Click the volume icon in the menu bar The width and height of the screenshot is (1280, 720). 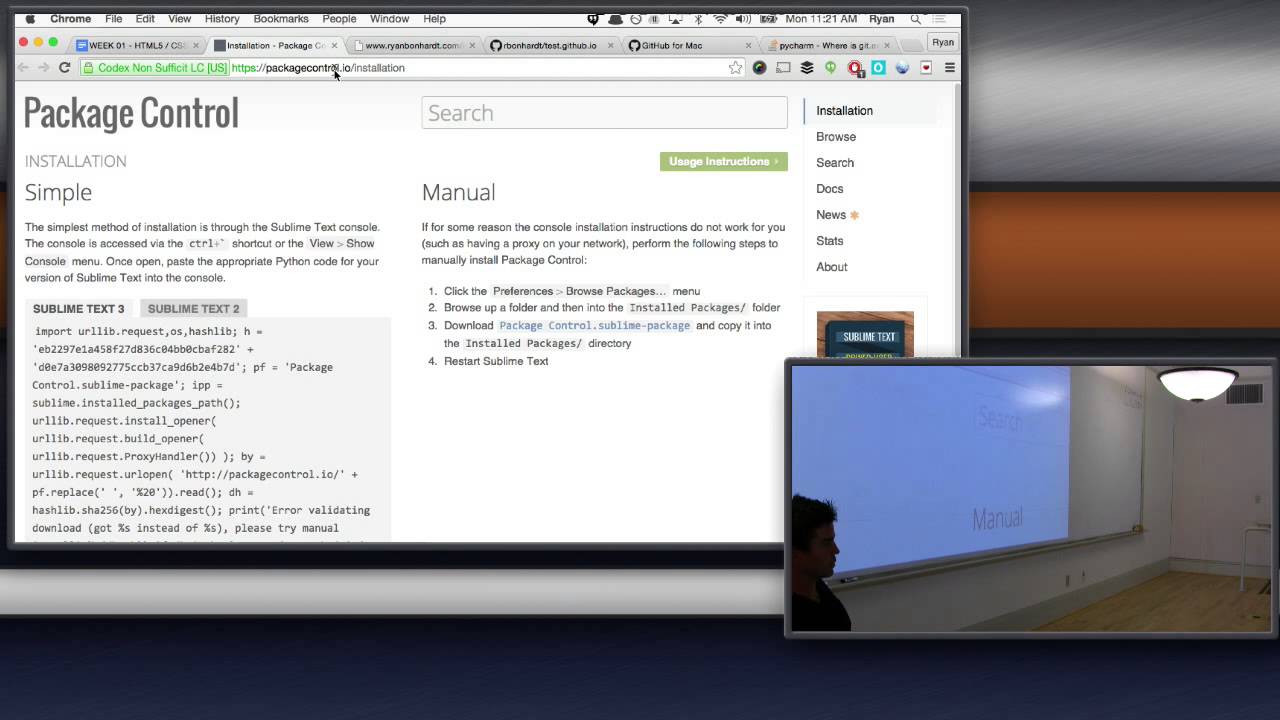click(743, 19)
